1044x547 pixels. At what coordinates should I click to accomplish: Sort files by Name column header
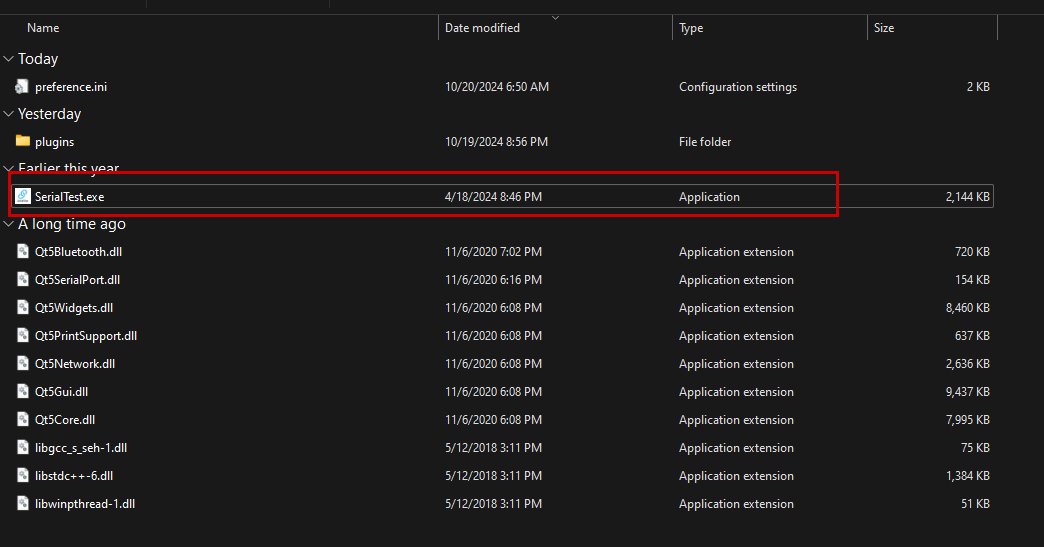[43, 28]
